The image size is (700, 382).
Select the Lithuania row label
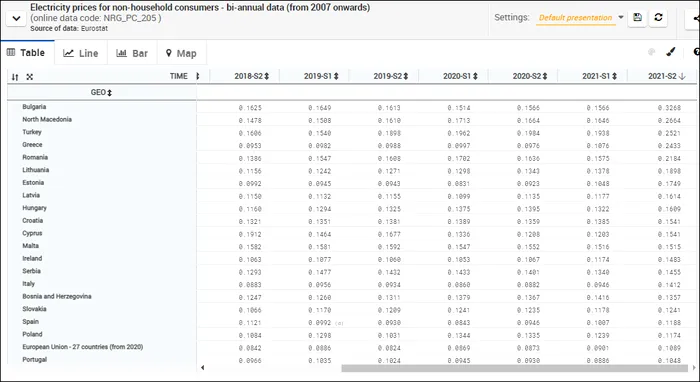coord(36,170)
